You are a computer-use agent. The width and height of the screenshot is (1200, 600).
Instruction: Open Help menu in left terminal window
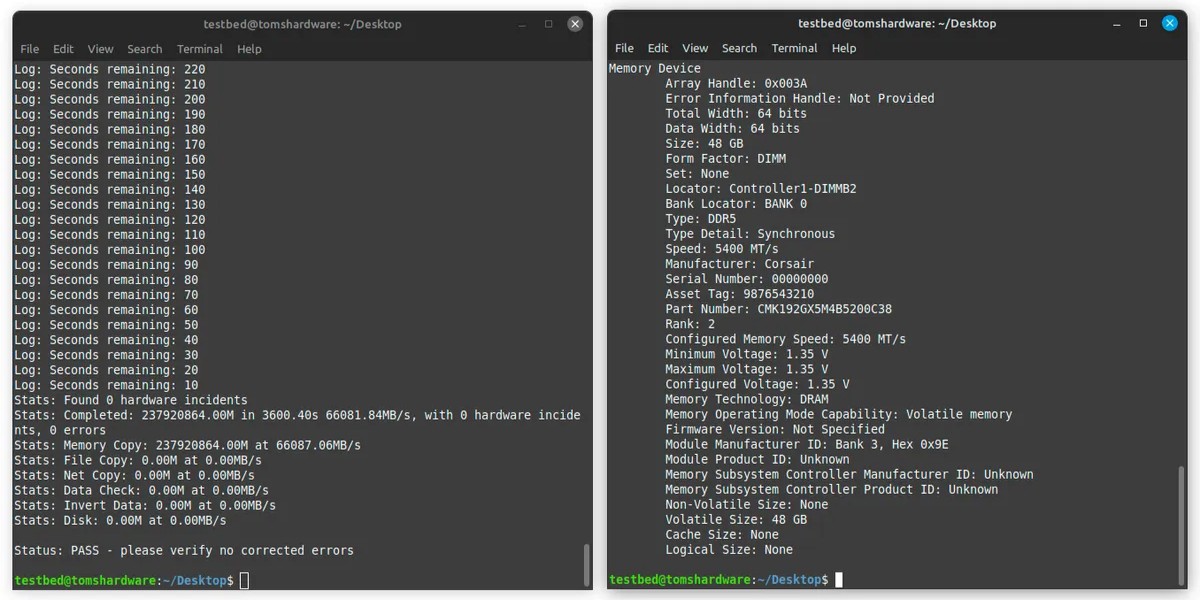[249, 49]
